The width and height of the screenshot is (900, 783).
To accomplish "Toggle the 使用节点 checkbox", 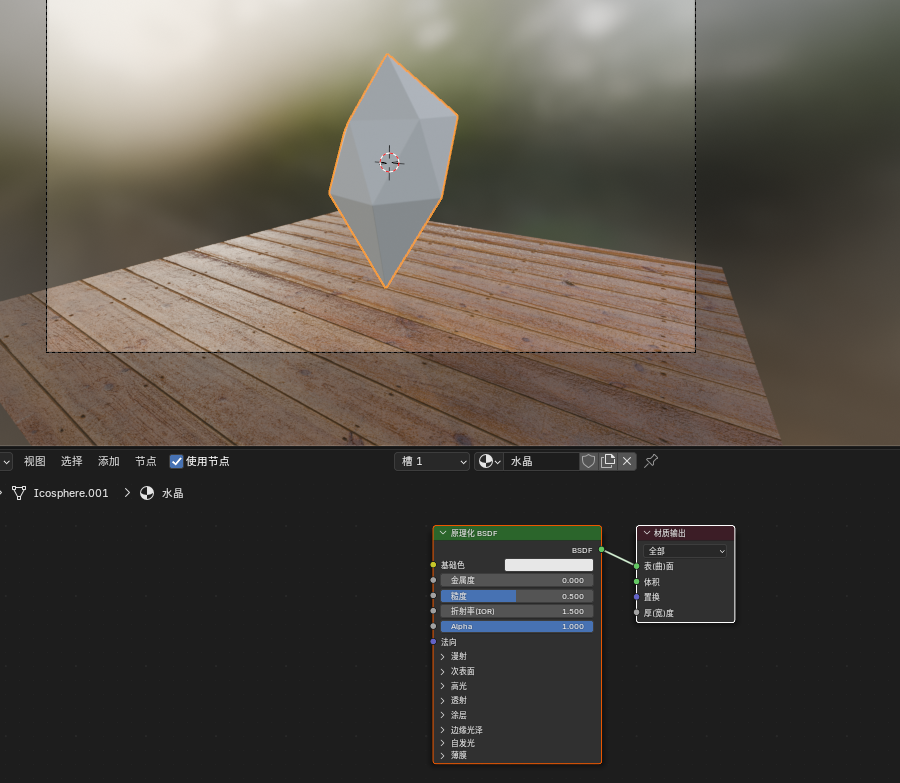I will point(176,461).
